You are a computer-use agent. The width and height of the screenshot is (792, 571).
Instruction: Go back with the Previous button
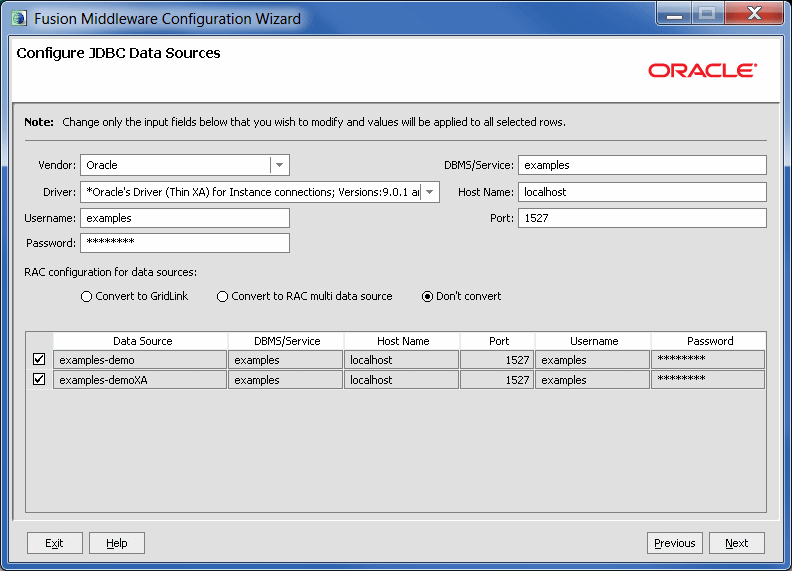coord(675,543)
